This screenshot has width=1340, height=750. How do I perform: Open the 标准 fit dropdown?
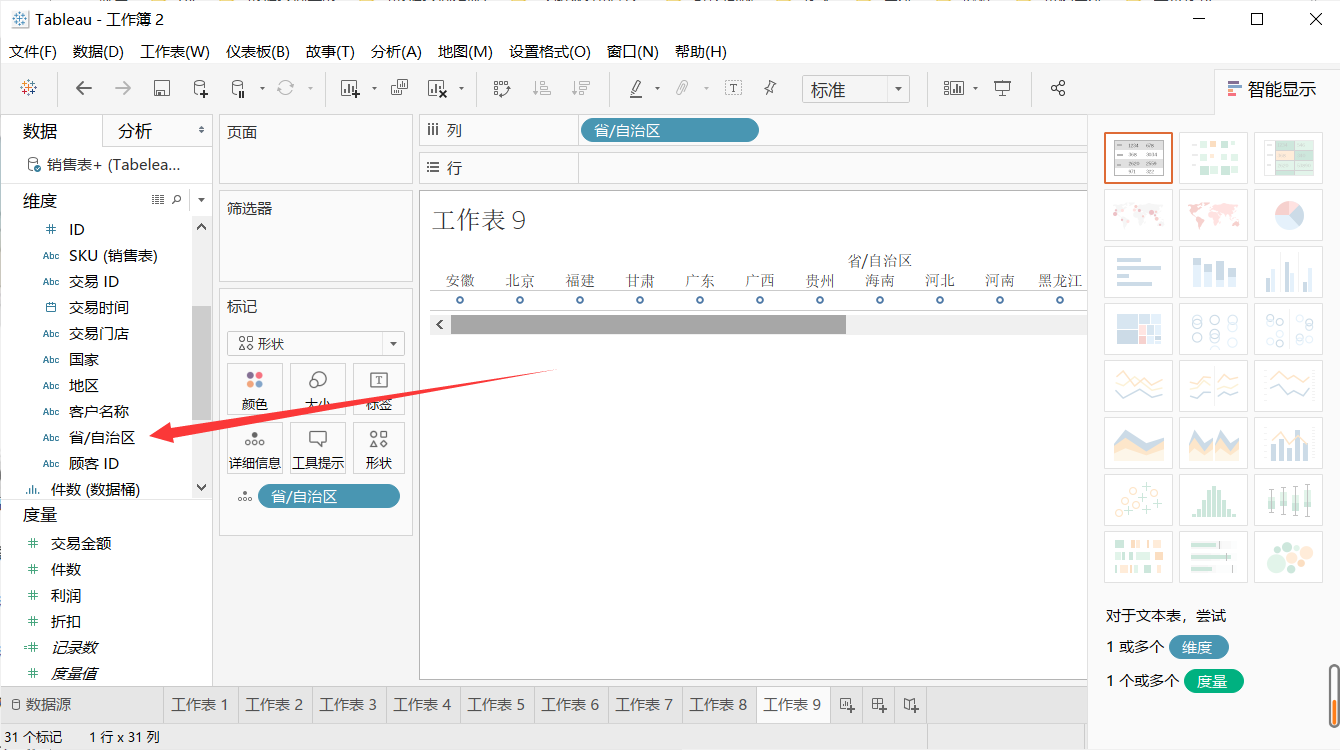pyautogui.click(x=856, y=89)
